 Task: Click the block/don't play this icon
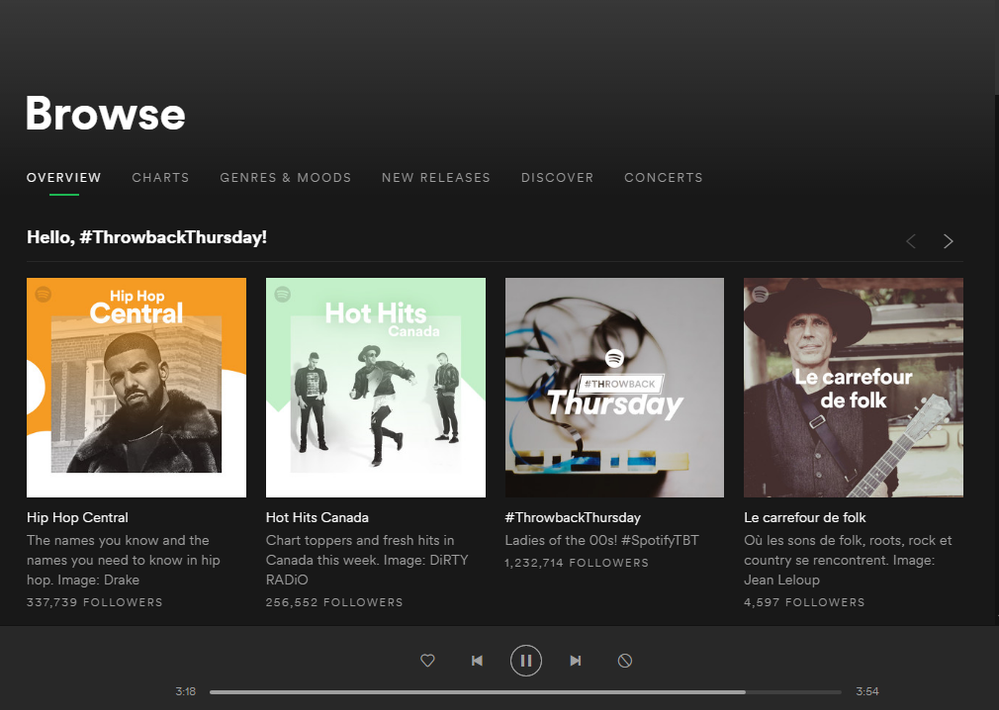tap(625, 660)
